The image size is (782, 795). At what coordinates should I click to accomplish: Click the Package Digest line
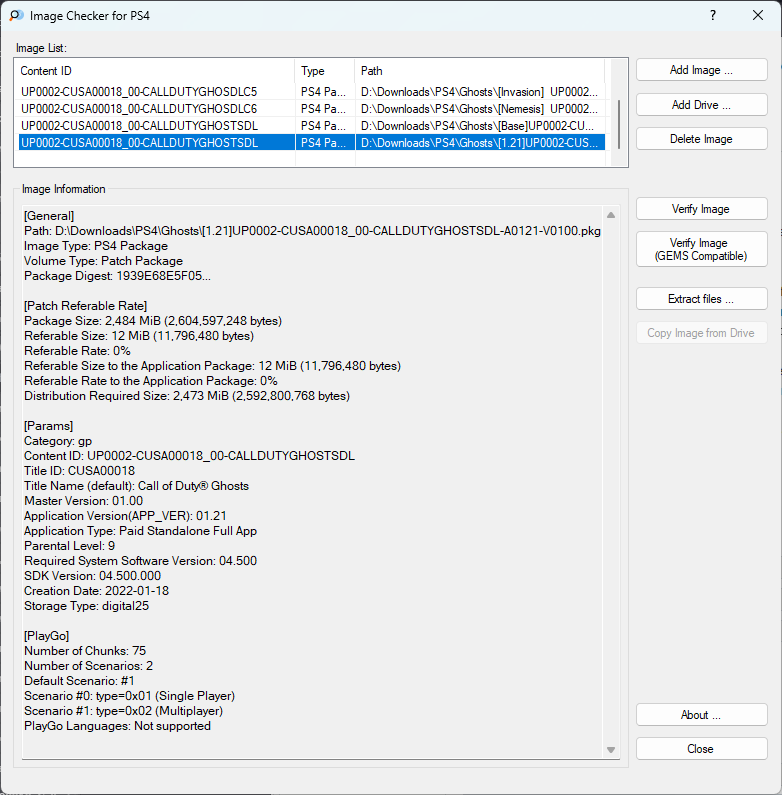point(117,276)
